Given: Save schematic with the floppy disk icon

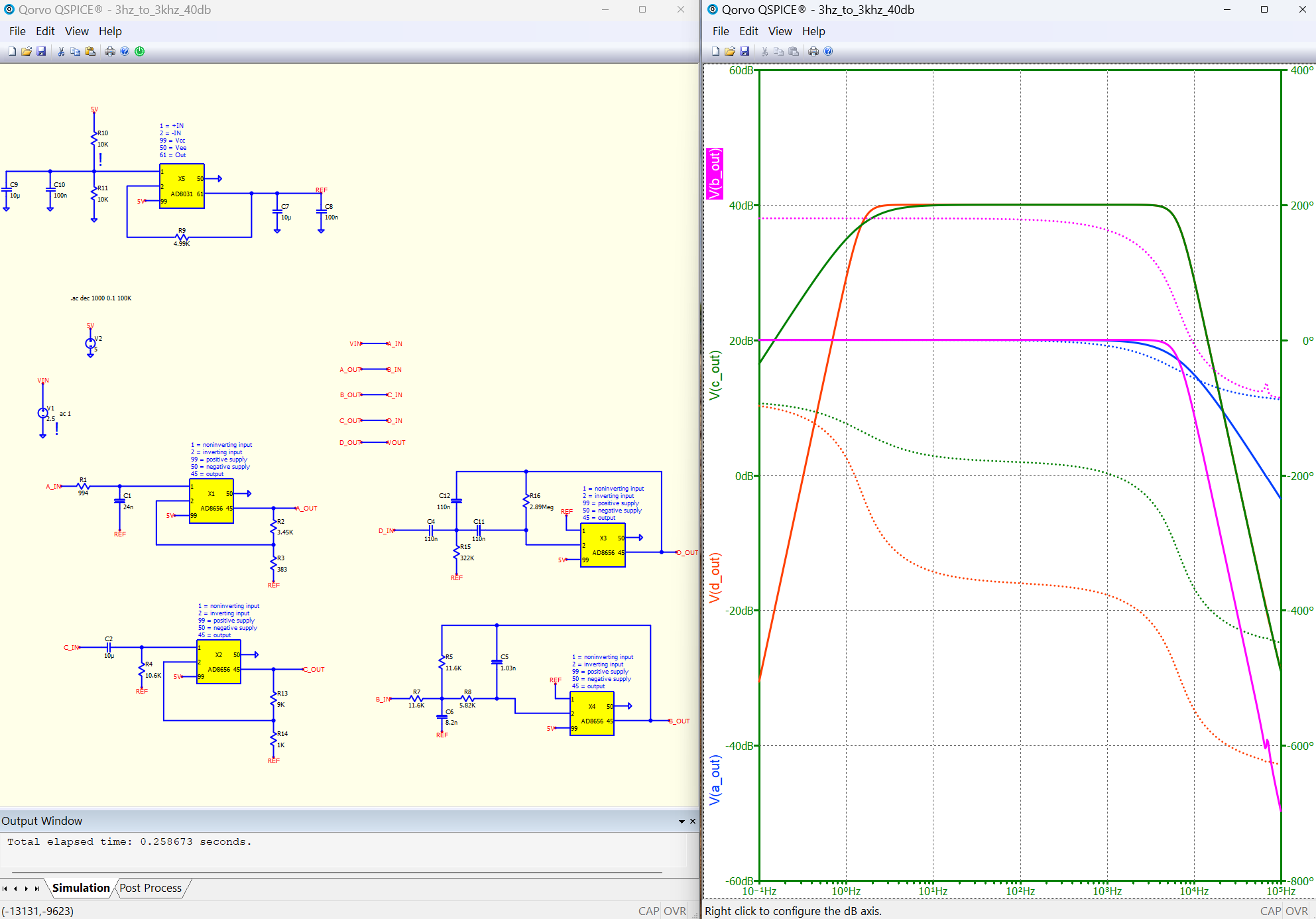Looking at the screenshot, I should [41, 51].
